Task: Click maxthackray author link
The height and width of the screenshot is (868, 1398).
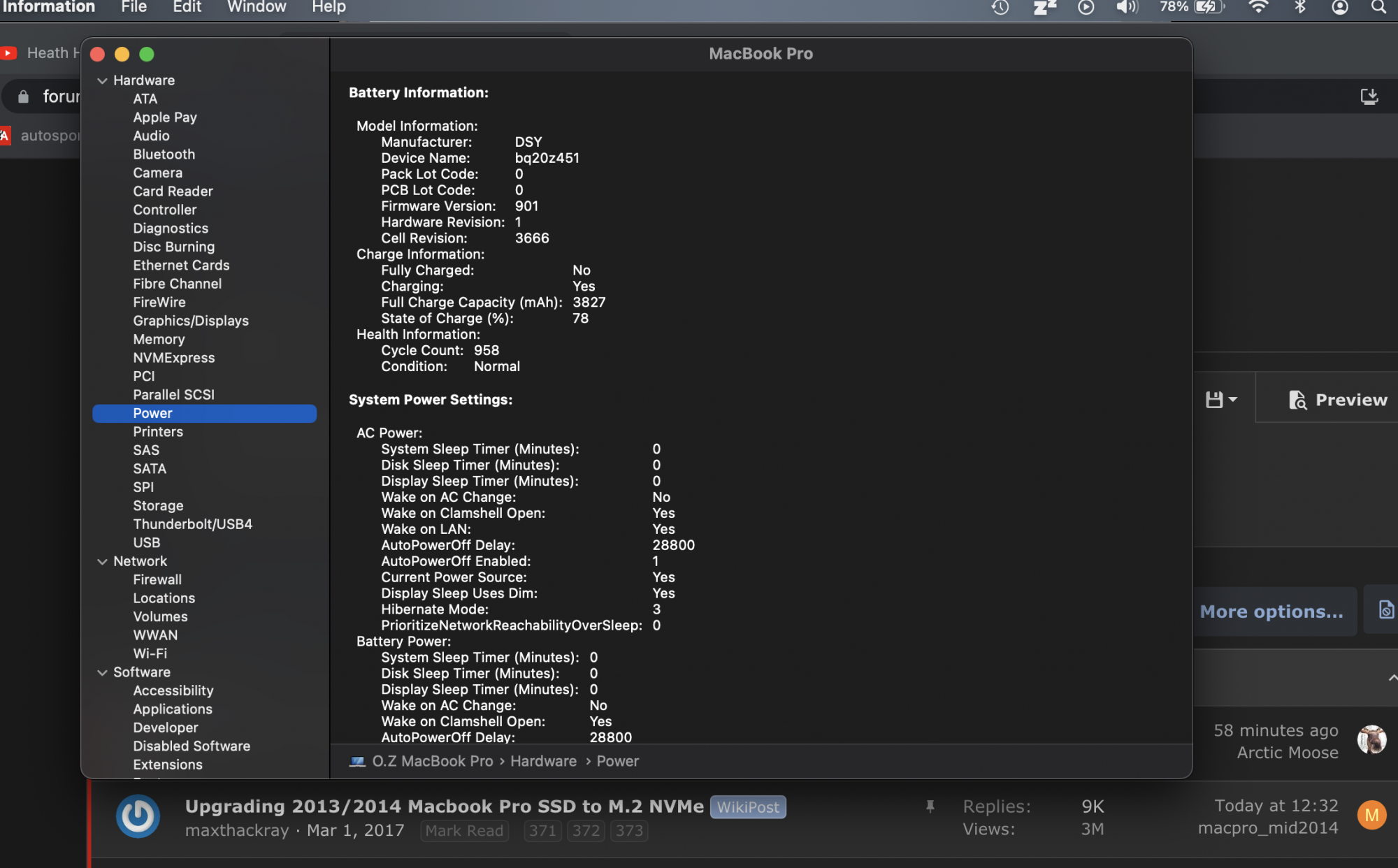Action: coord(237,830)
